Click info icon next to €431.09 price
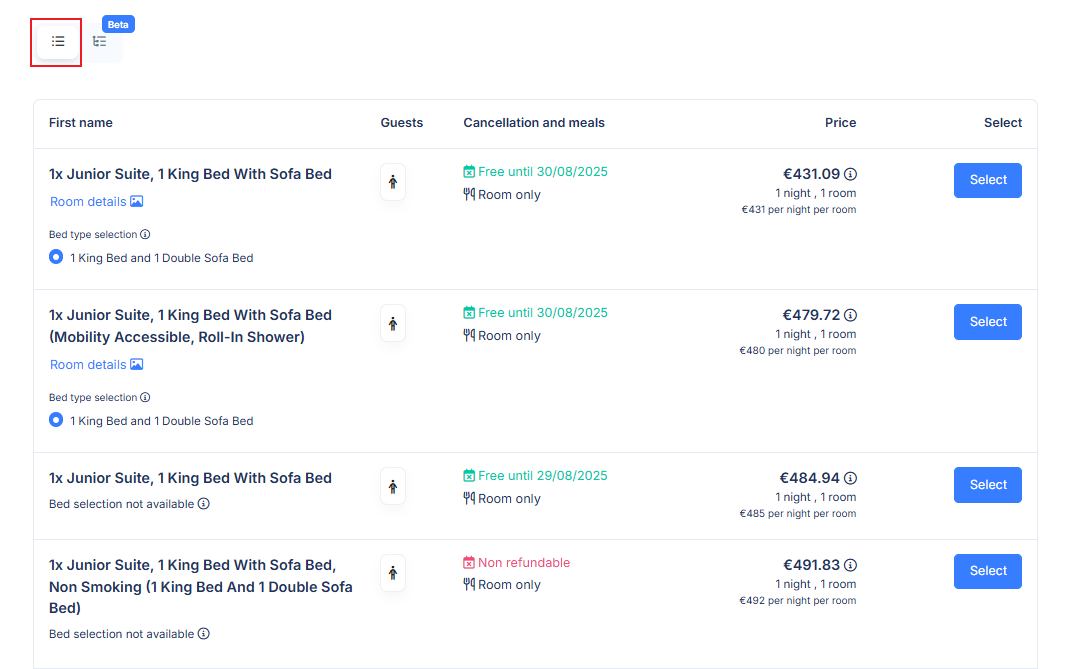 click(850, 174)
